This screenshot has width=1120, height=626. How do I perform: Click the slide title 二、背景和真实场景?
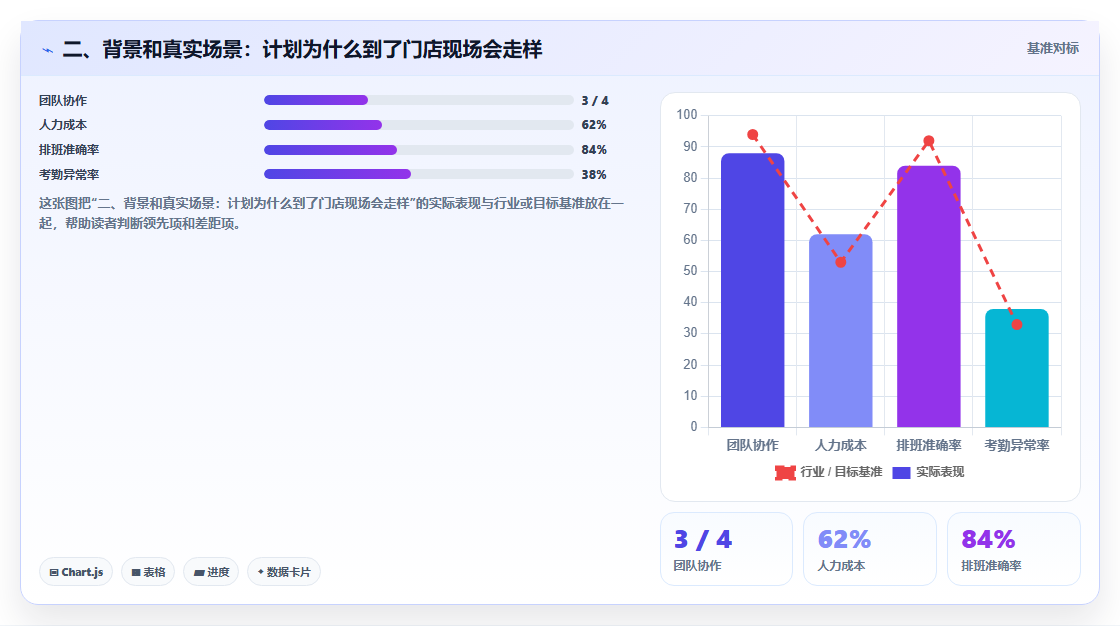tap(302, 49)
